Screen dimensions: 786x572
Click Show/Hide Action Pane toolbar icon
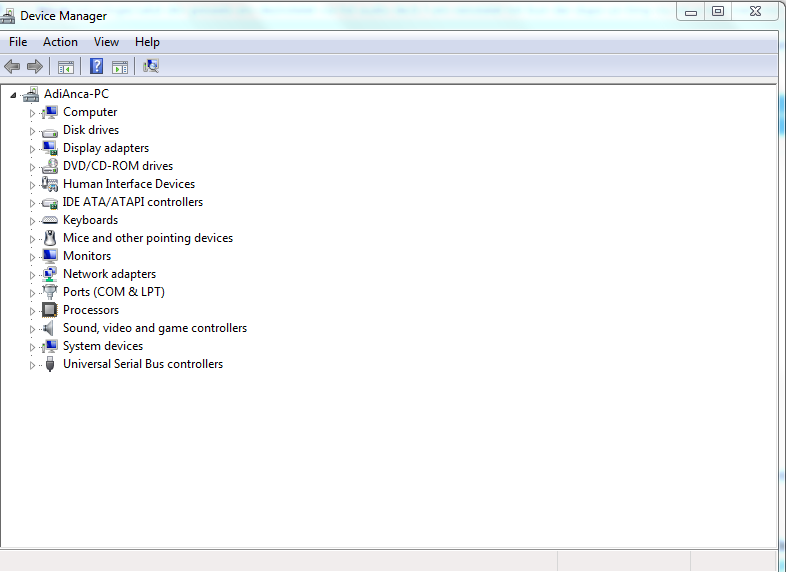click(120, 66)
